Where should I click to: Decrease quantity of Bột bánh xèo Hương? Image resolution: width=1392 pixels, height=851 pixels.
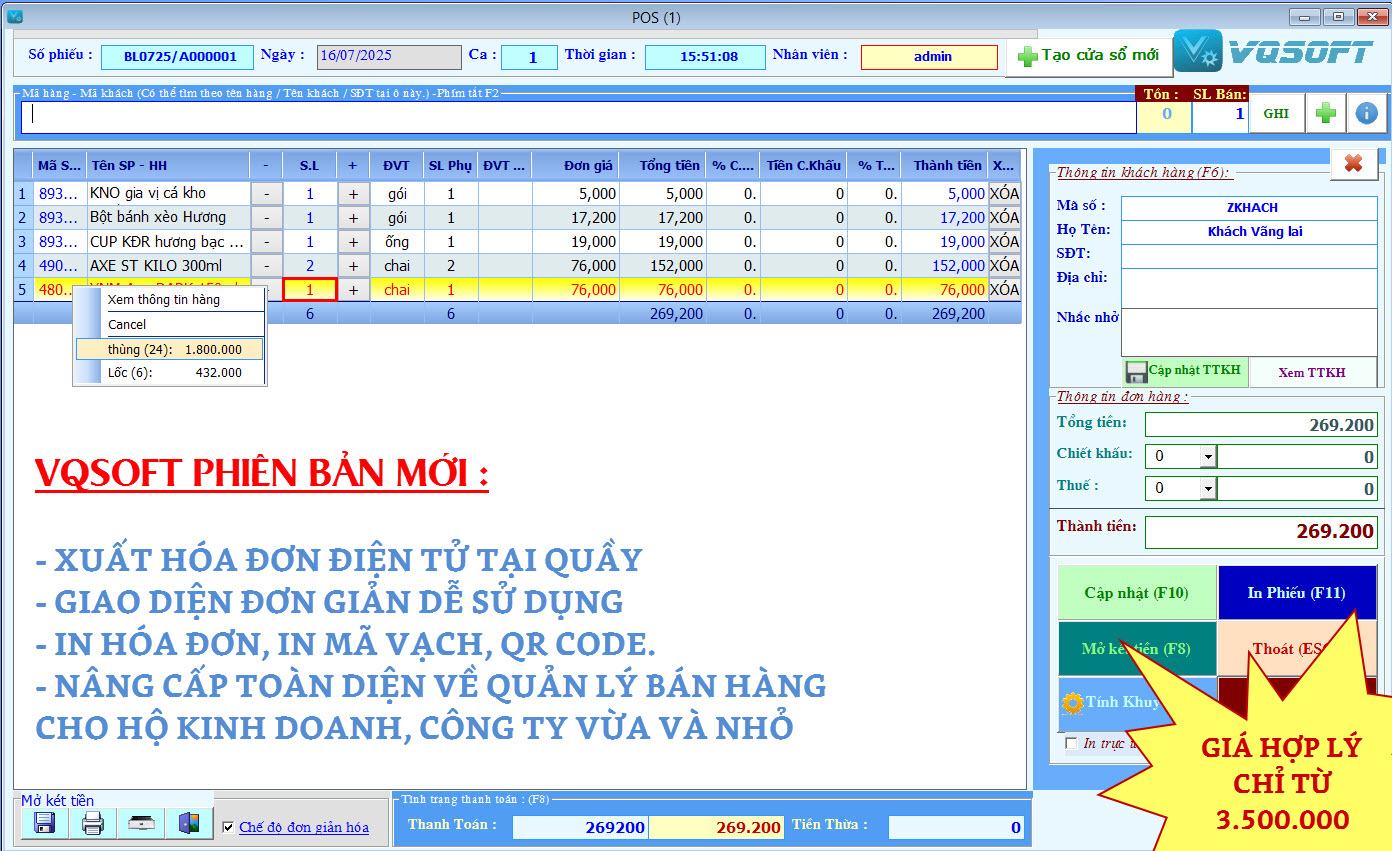[266, 218]
